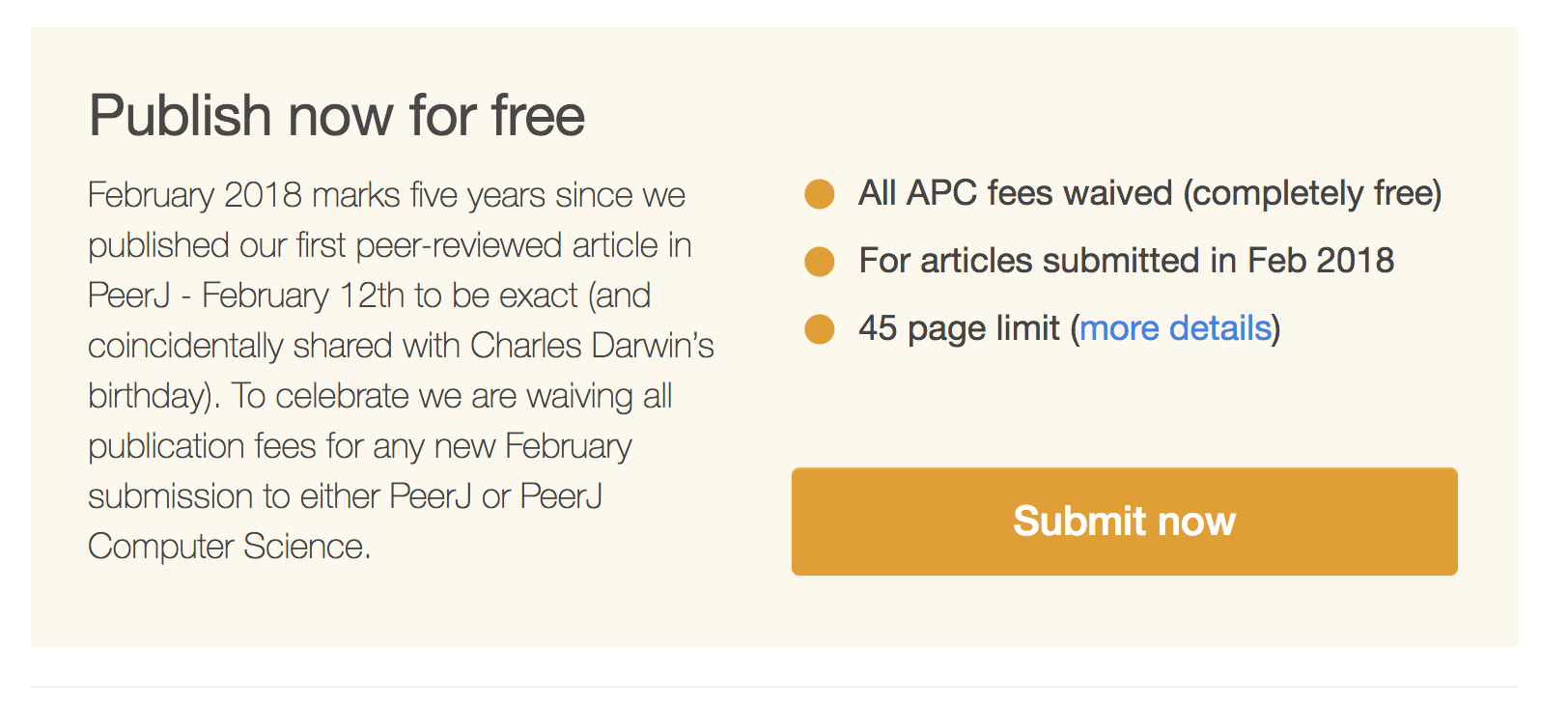Click the orange bullet beside All APC fees waived

[820, 194]
